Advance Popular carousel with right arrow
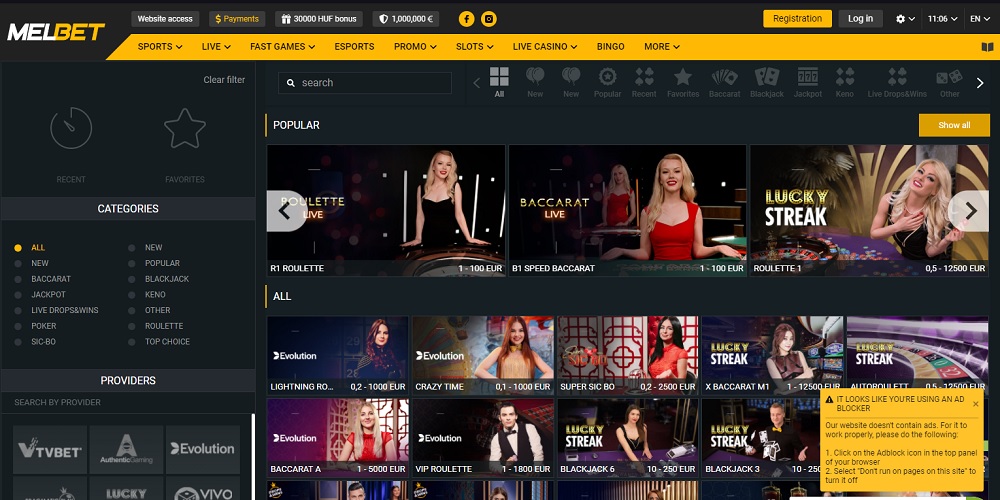This screenshot has width=1000, height=500. [x=969, y=211]
